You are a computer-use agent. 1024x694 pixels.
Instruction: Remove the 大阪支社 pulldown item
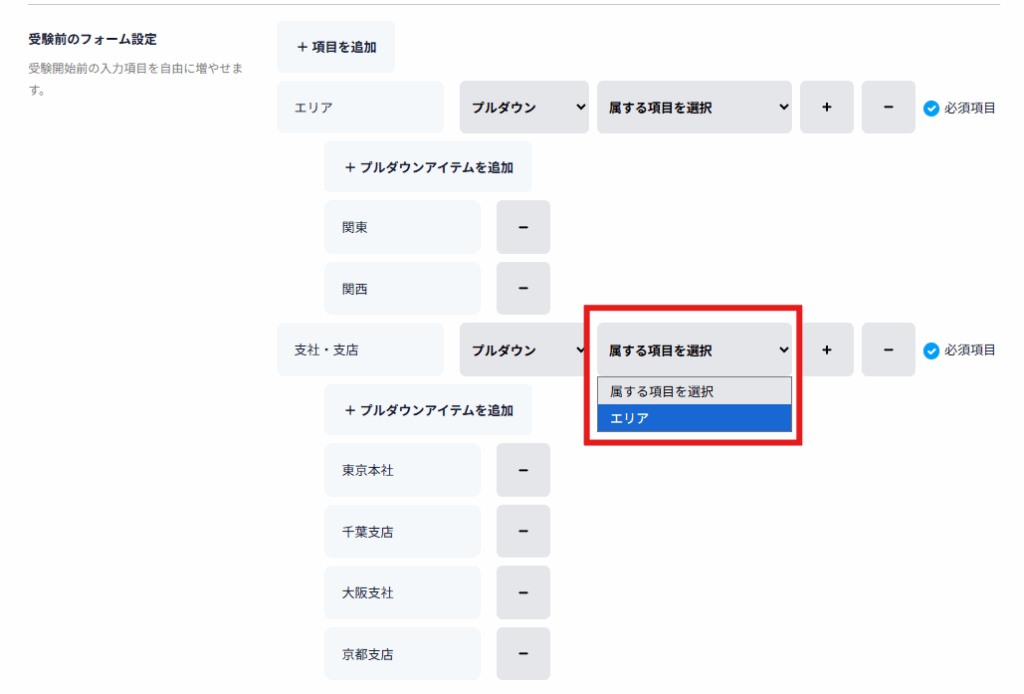523,593
